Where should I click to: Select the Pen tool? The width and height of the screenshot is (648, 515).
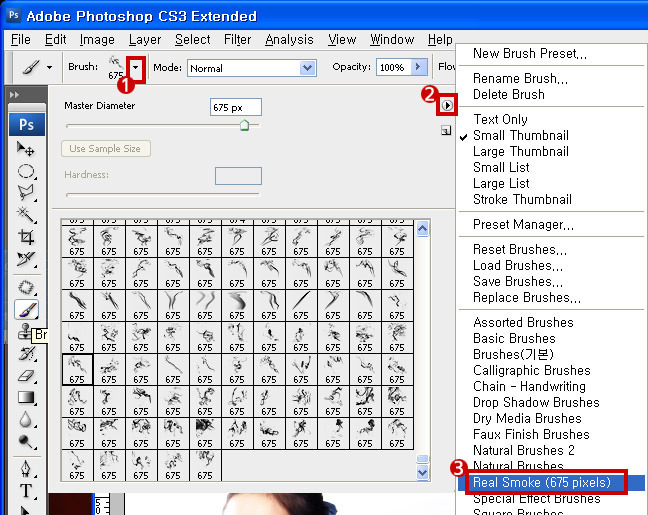point(26,469)
